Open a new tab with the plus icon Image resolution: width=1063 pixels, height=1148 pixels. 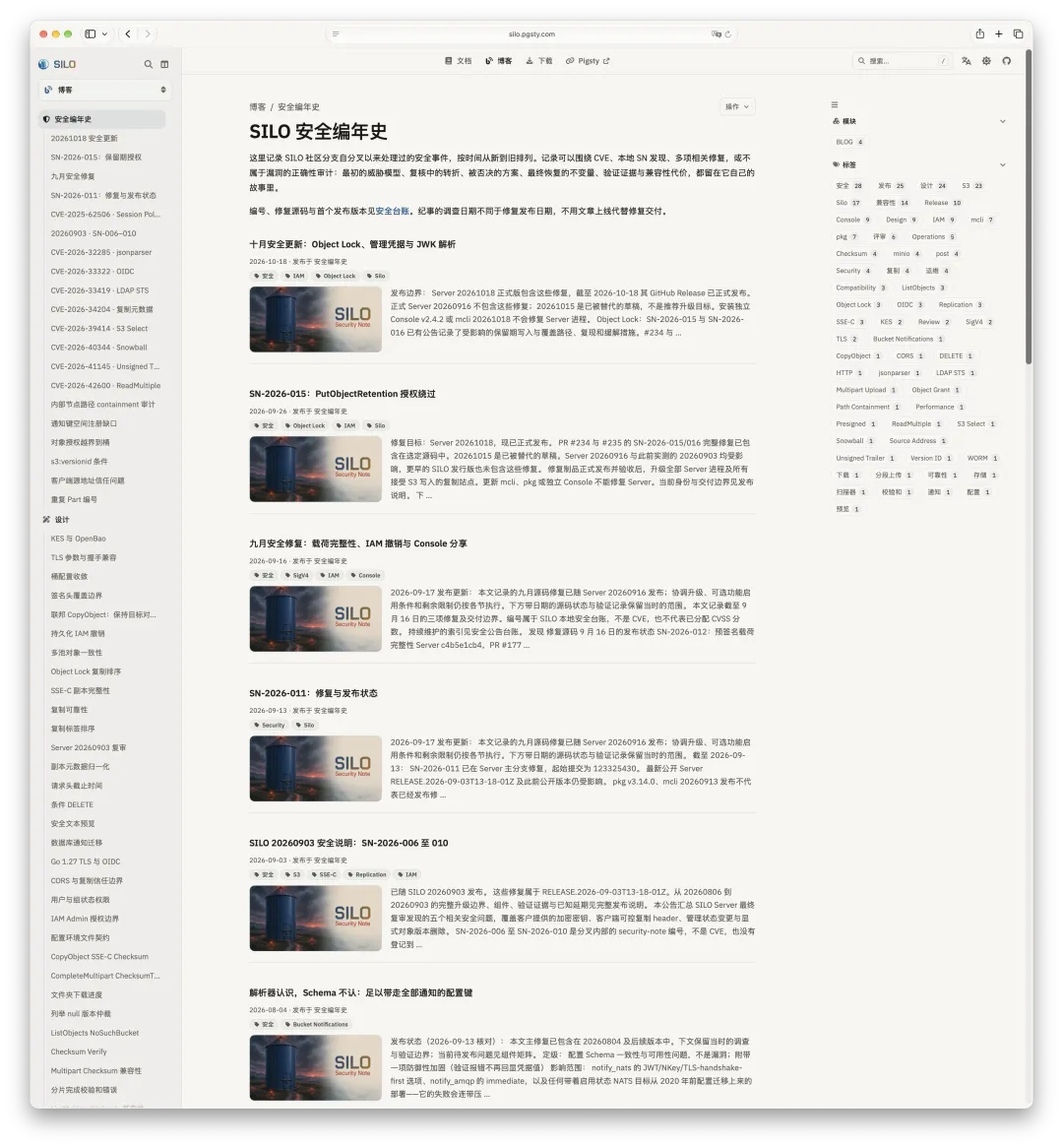click(999, 33)
